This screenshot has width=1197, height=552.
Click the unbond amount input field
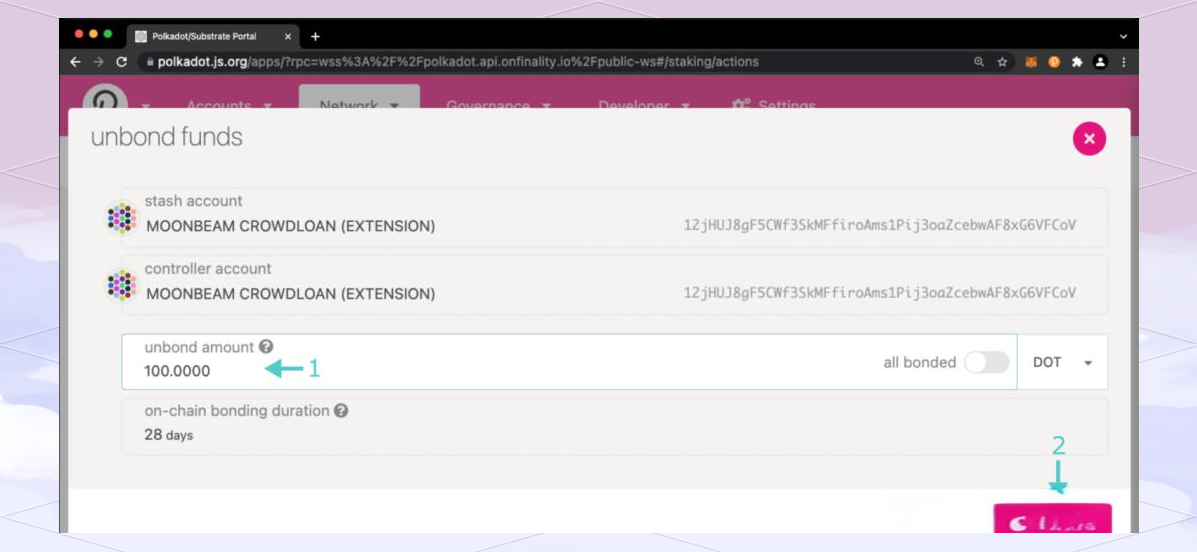500,371
